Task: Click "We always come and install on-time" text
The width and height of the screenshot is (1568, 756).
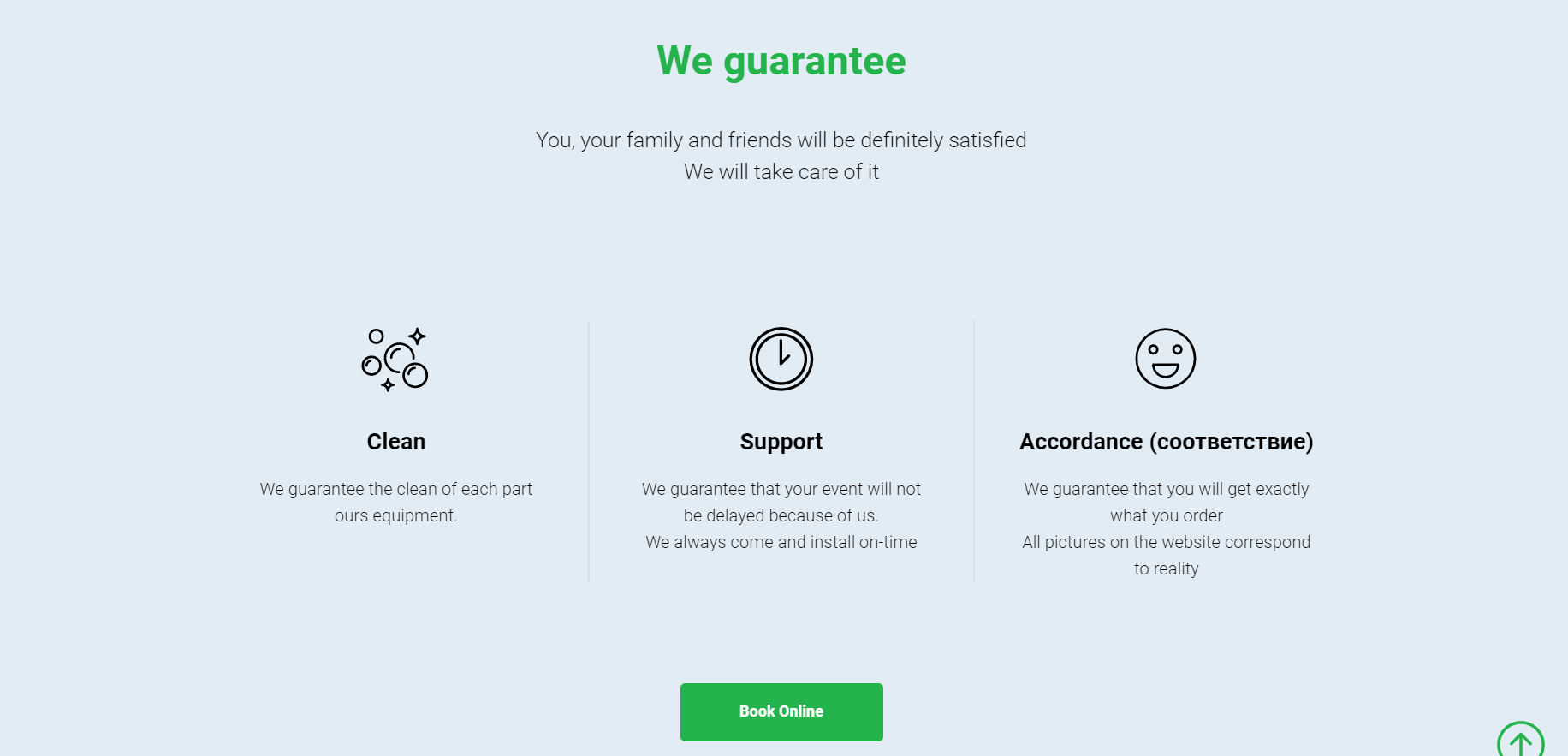Action: 781,542
